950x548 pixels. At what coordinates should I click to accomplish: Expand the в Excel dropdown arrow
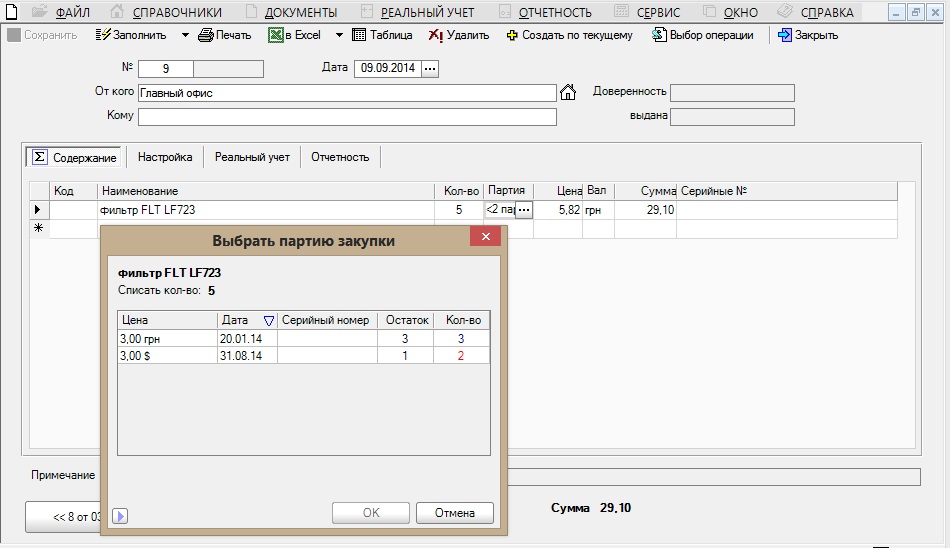point(339,35)
